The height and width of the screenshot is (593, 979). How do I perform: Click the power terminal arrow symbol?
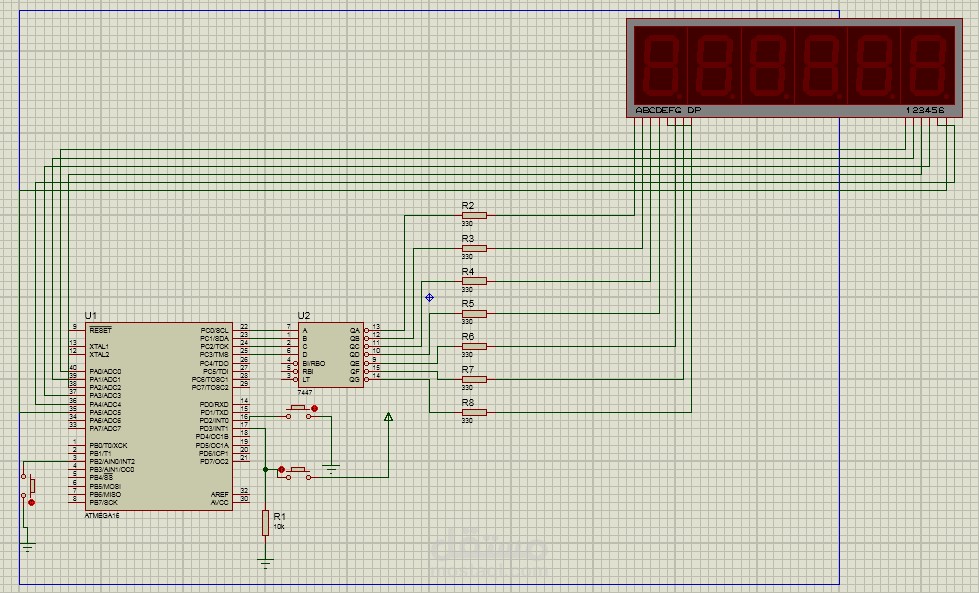(x=388, y=417)
